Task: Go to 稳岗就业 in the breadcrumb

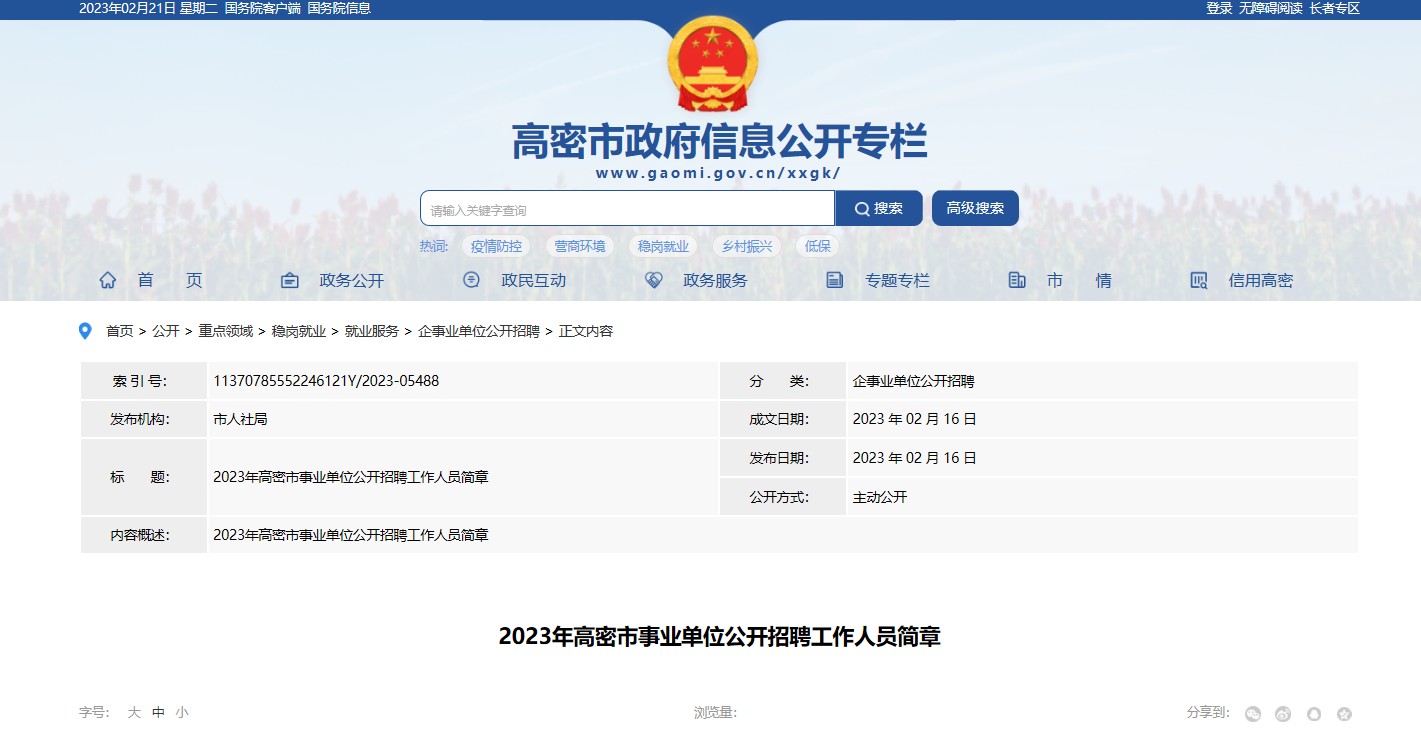Action: tap(299, 331)
